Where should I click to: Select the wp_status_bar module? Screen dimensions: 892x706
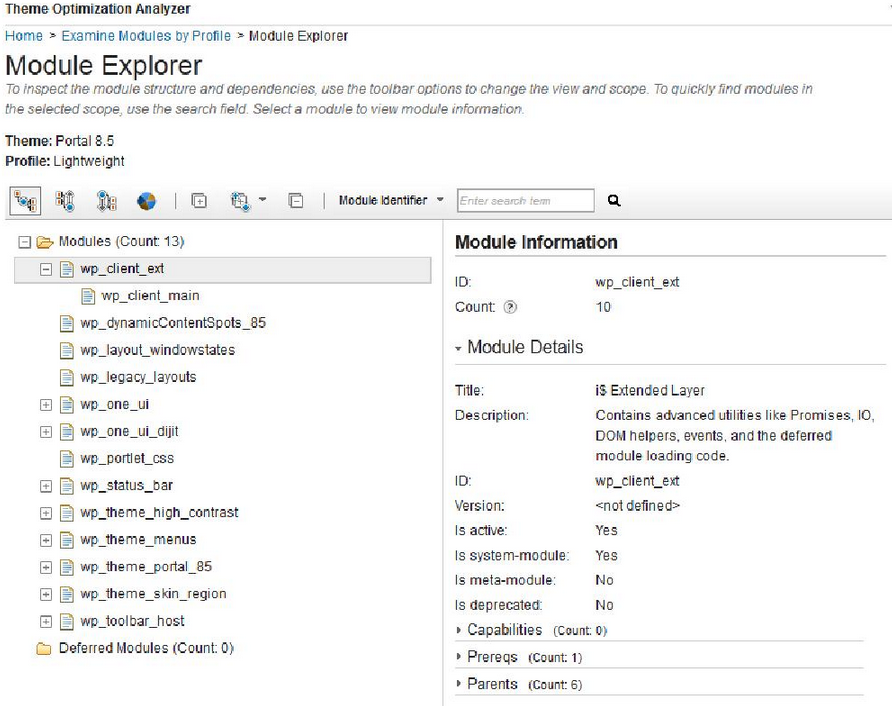tap(126, 486)
